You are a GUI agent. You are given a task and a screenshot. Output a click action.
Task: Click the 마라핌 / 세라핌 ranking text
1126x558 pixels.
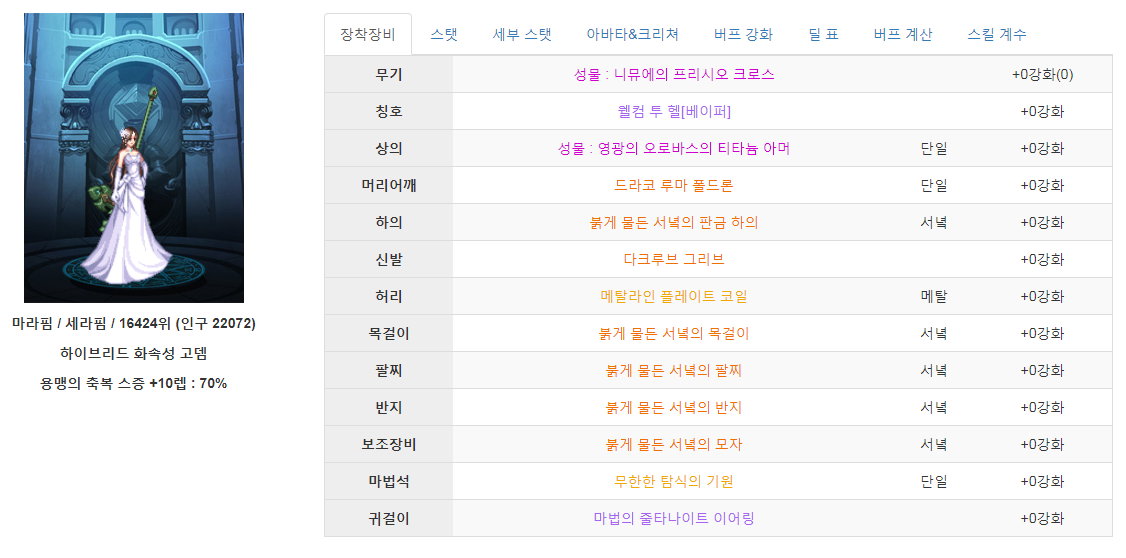(134, 323)
